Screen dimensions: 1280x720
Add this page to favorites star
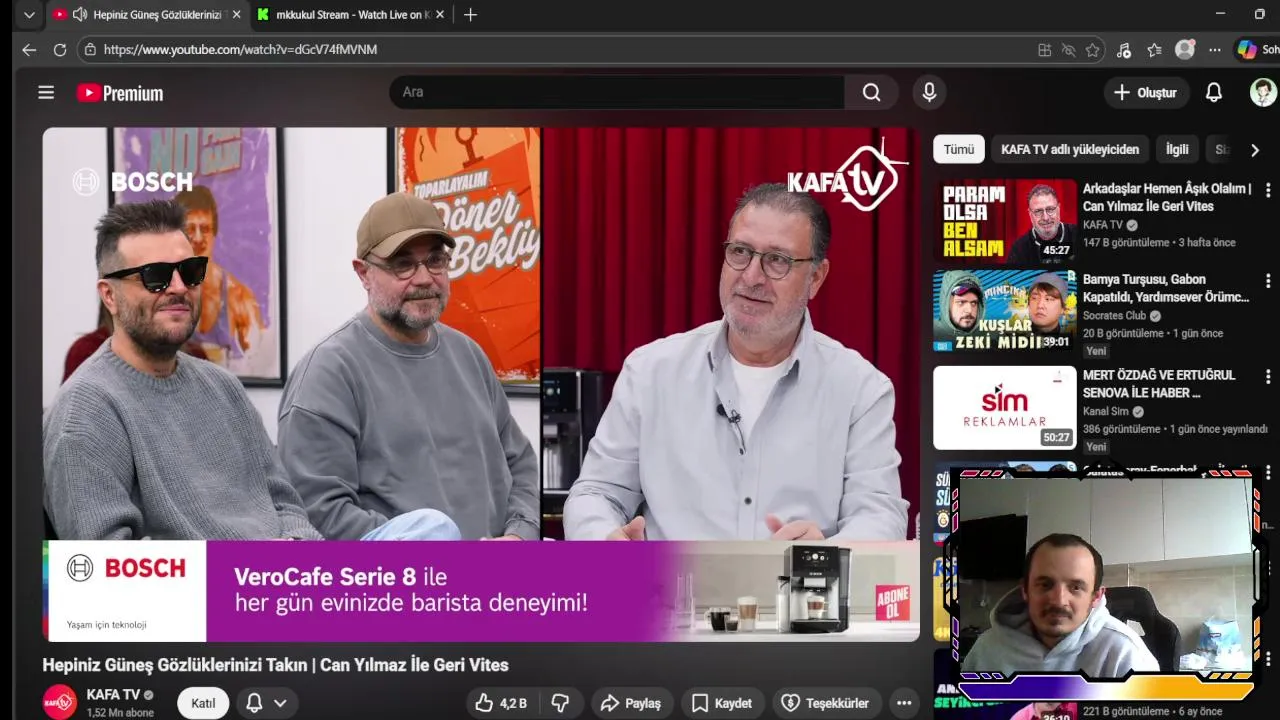point(1093,50)
